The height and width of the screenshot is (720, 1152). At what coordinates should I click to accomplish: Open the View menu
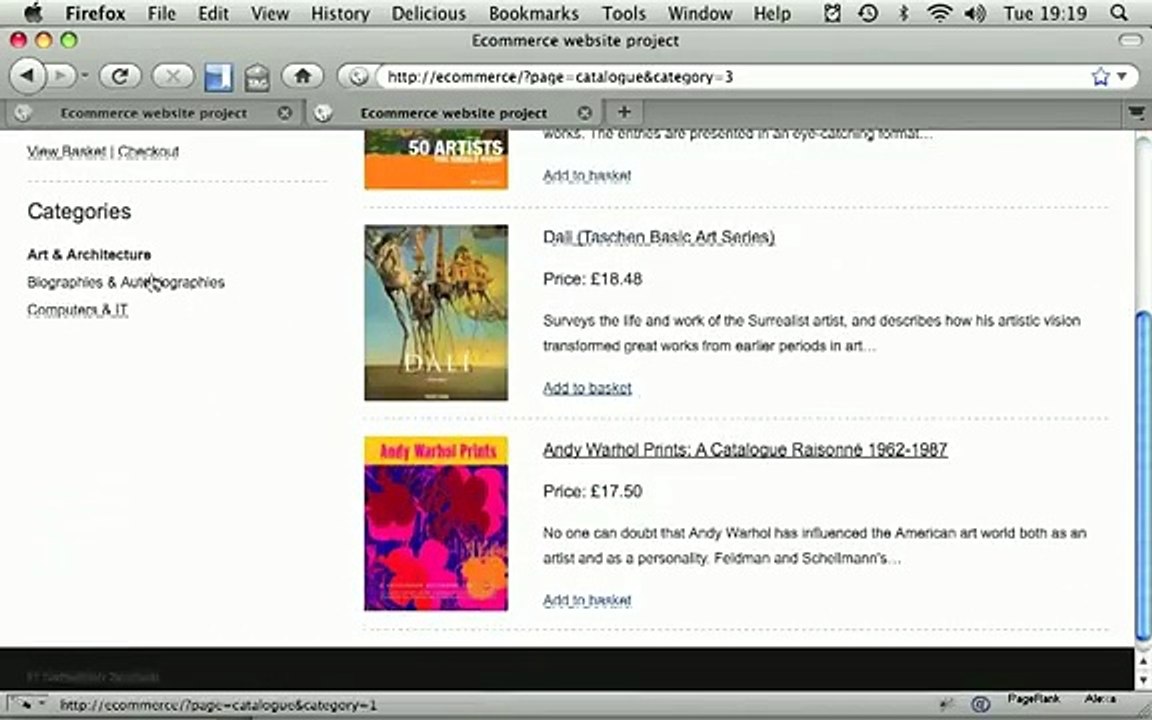[270, 13]
